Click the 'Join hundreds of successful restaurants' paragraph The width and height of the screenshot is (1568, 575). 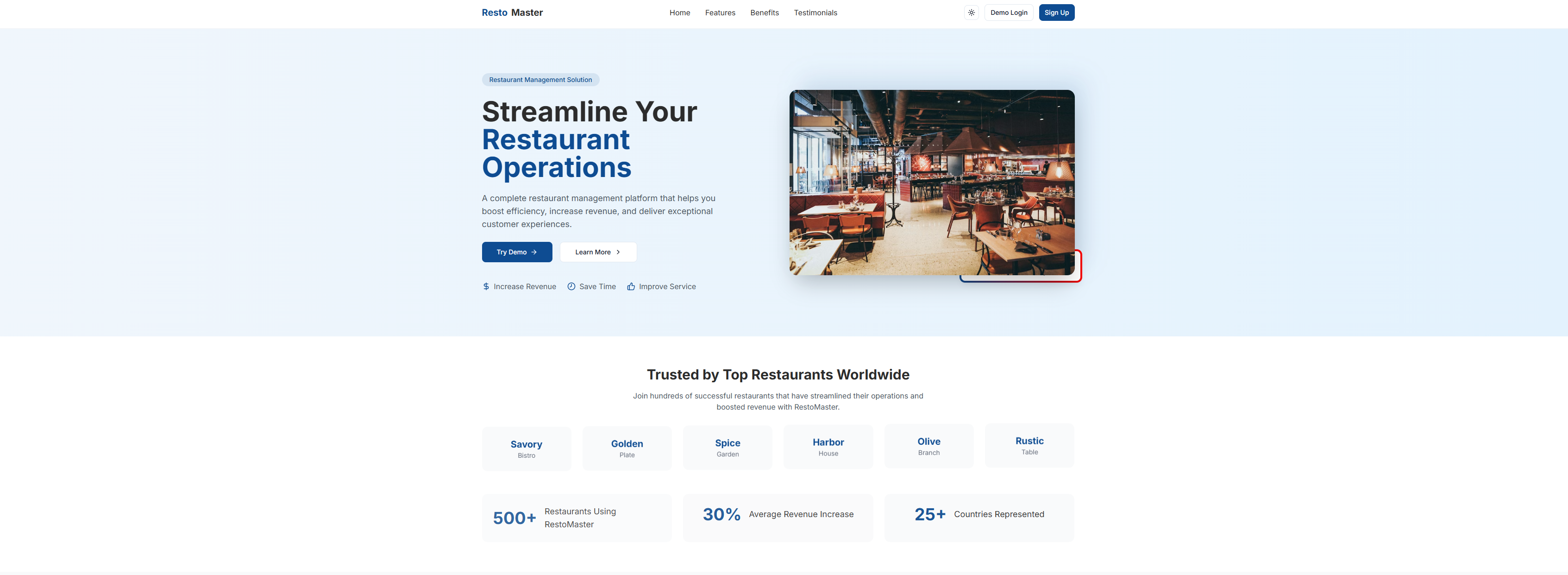pos(778,401)
